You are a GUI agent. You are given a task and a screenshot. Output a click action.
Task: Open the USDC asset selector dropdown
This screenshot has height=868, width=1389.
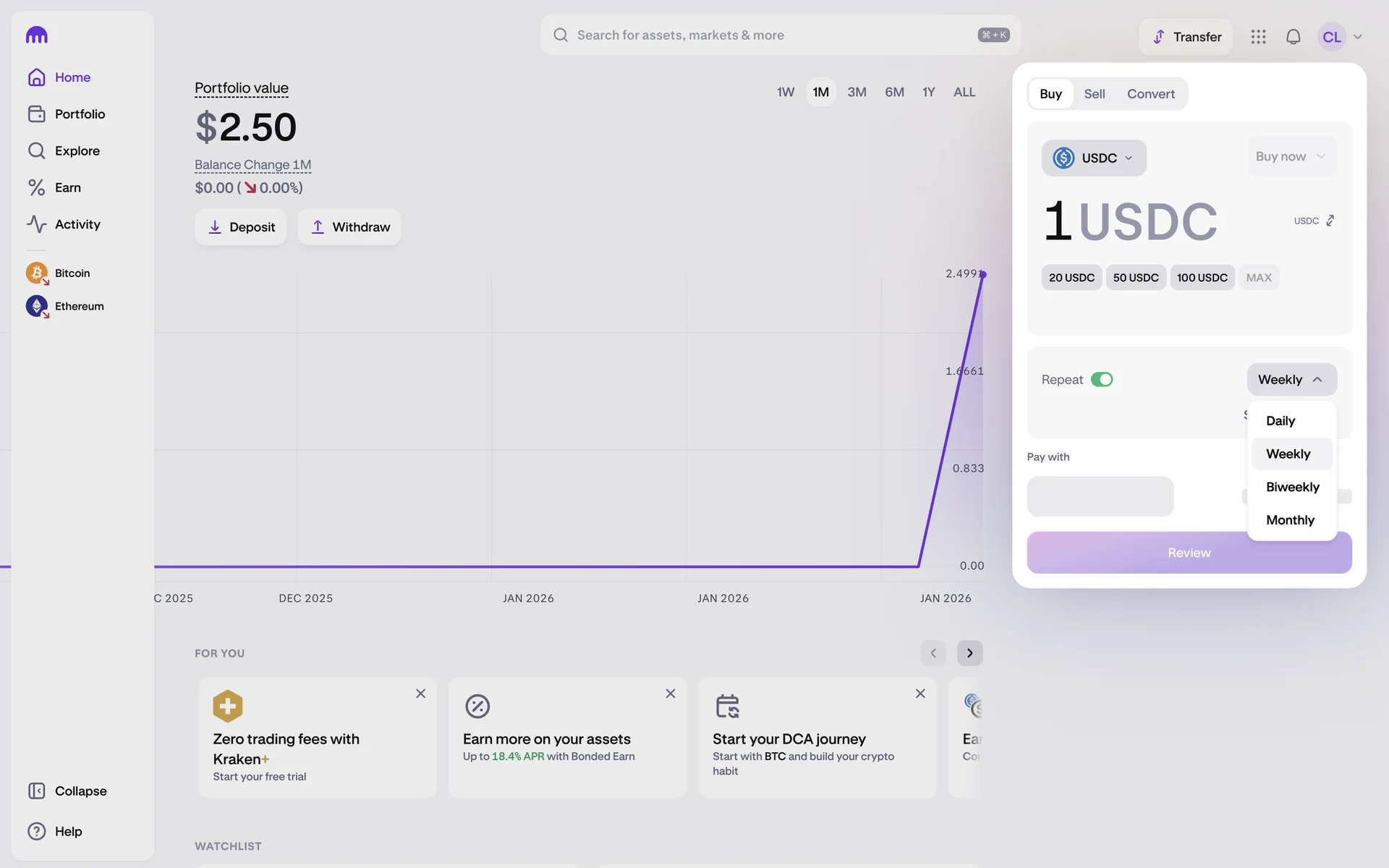[1093, 158]
